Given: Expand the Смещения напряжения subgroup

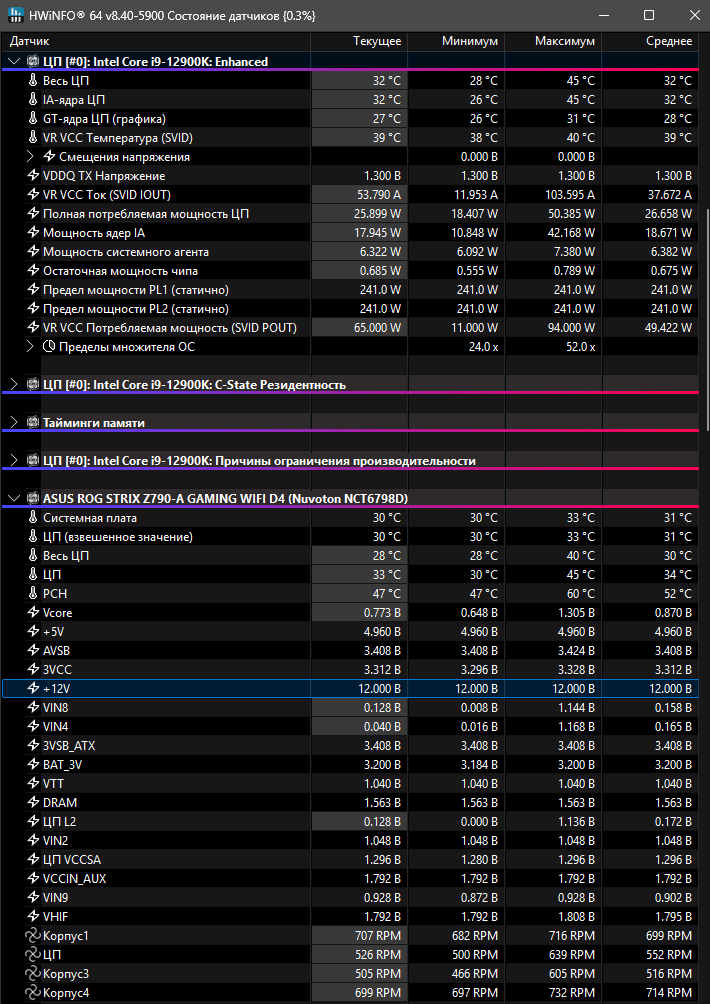Looking at the screenshot, I should pyautogui.click(x=31, y=157).
